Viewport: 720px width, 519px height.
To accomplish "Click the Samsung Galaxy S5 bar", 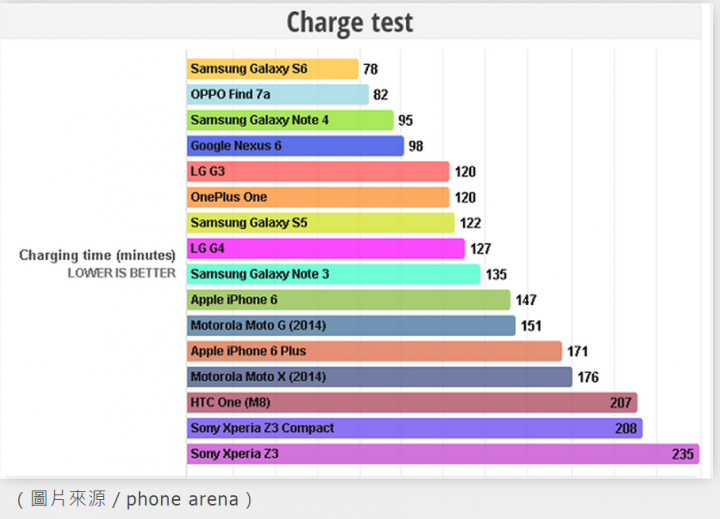I will [321, 223].
